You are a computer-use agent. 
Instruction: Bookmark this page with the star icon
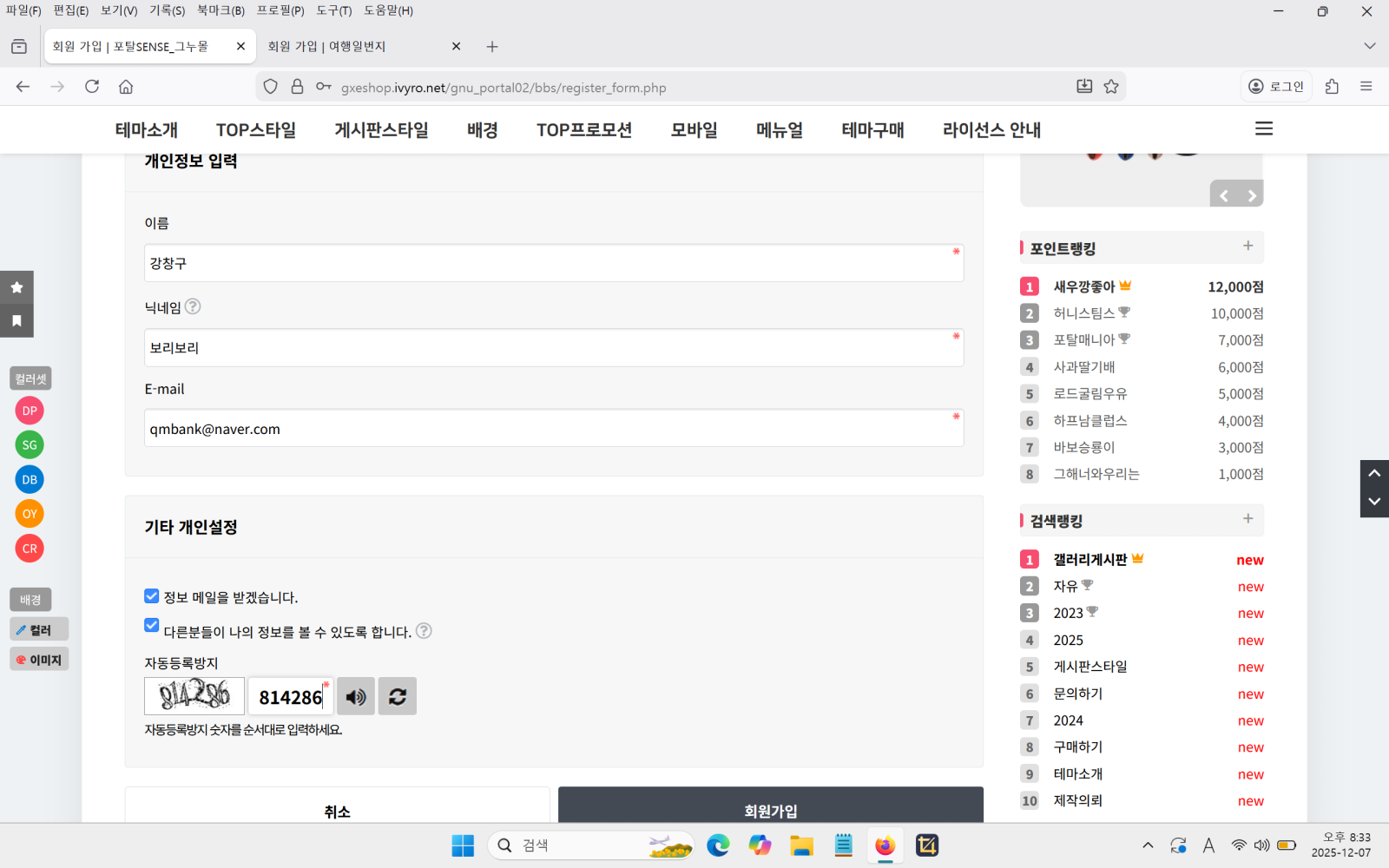1110,87
